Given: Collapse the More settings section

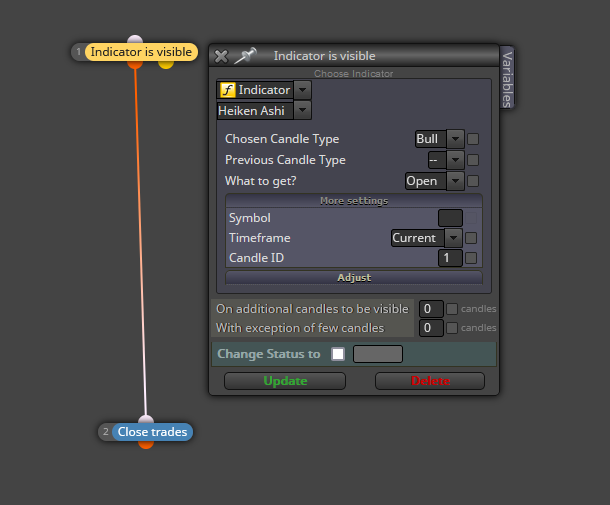Looking at the screenshot, I should pos(354,201).
